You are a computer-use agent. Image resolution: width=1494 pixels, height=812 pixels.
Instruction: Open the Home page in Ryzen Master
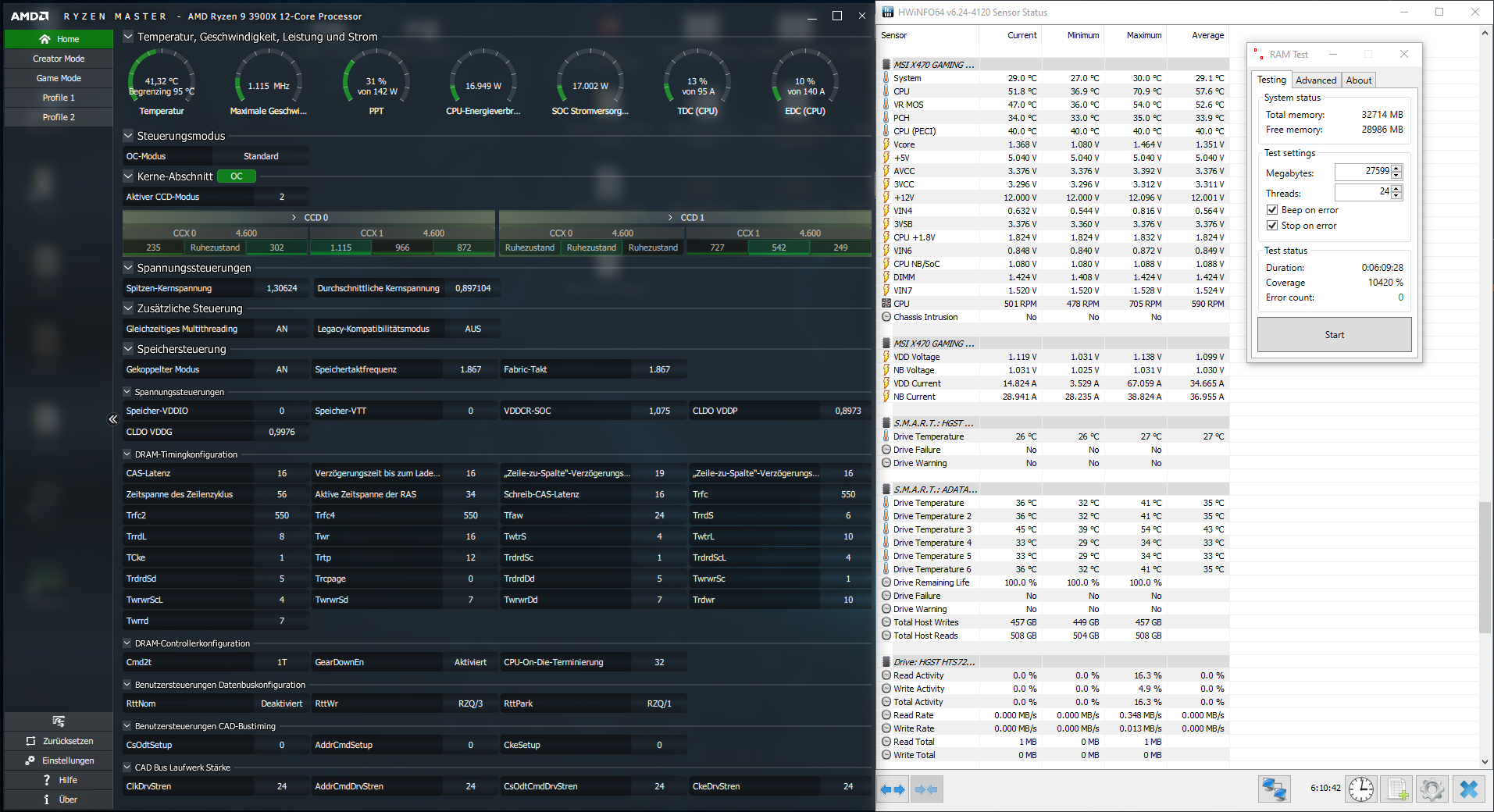click(59, 39)
